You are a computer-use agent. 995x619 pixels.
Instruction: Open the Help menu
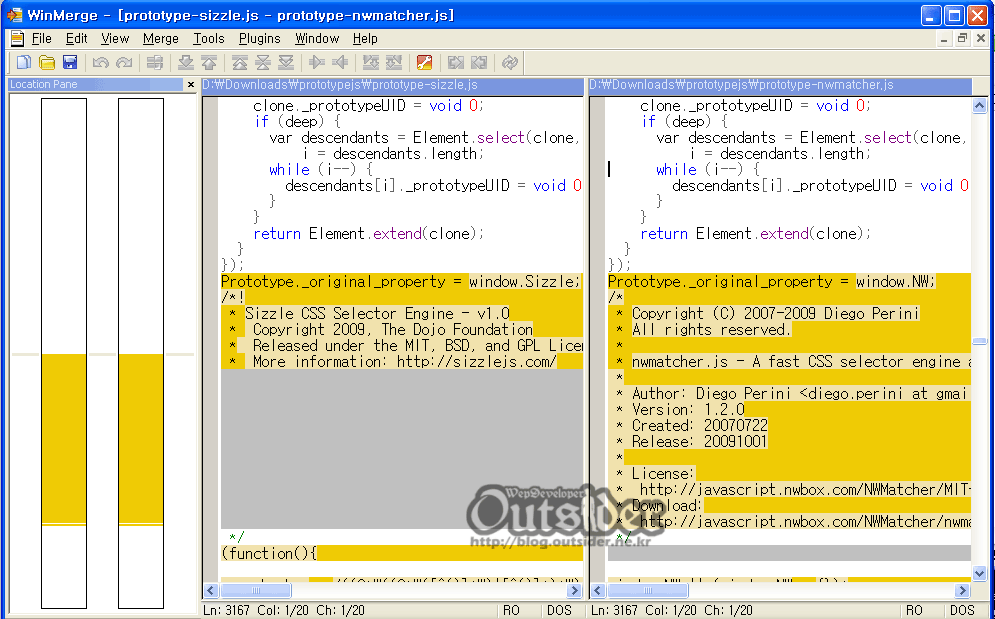(365, 39)
